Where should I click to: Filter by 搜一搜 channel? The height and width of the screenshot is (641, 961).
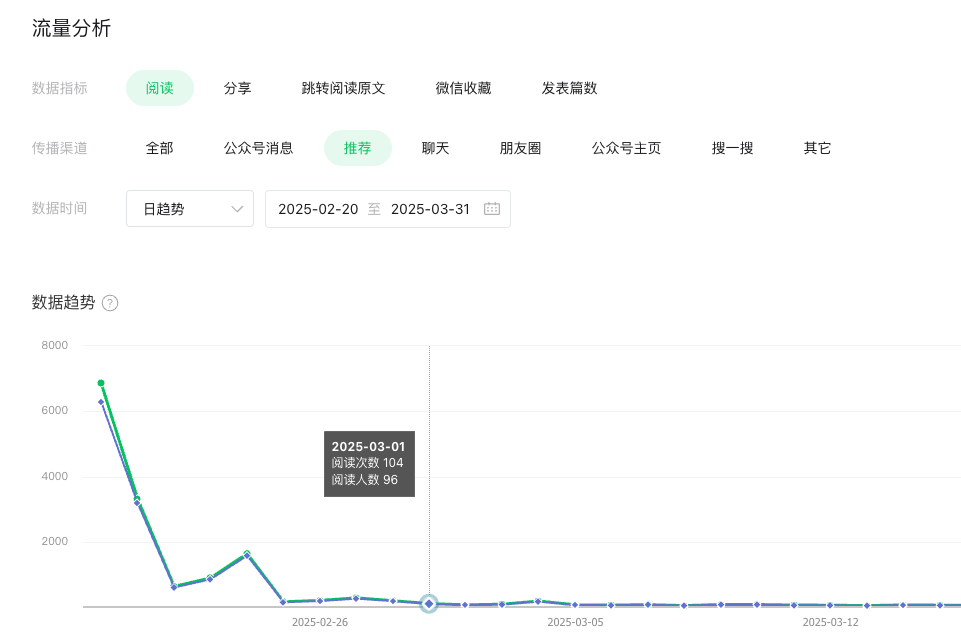[732, 148]
